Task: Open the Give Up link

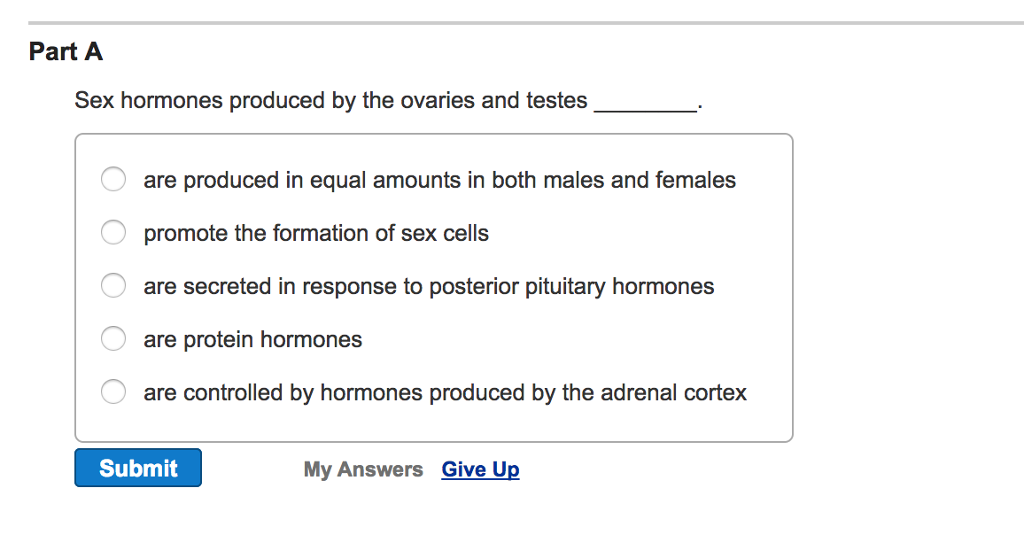Action: [x=480, y=469]
